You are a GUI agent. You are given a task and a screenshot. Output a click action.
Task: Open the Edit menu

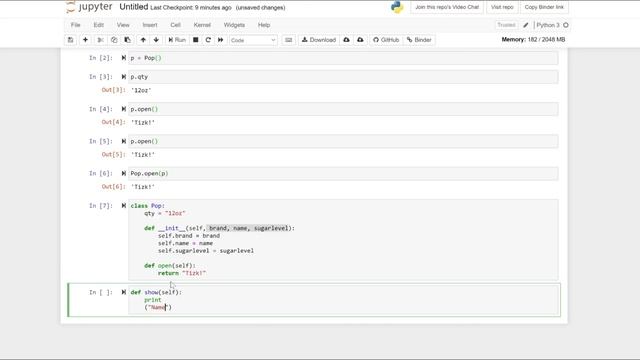(x=98, y=25)
